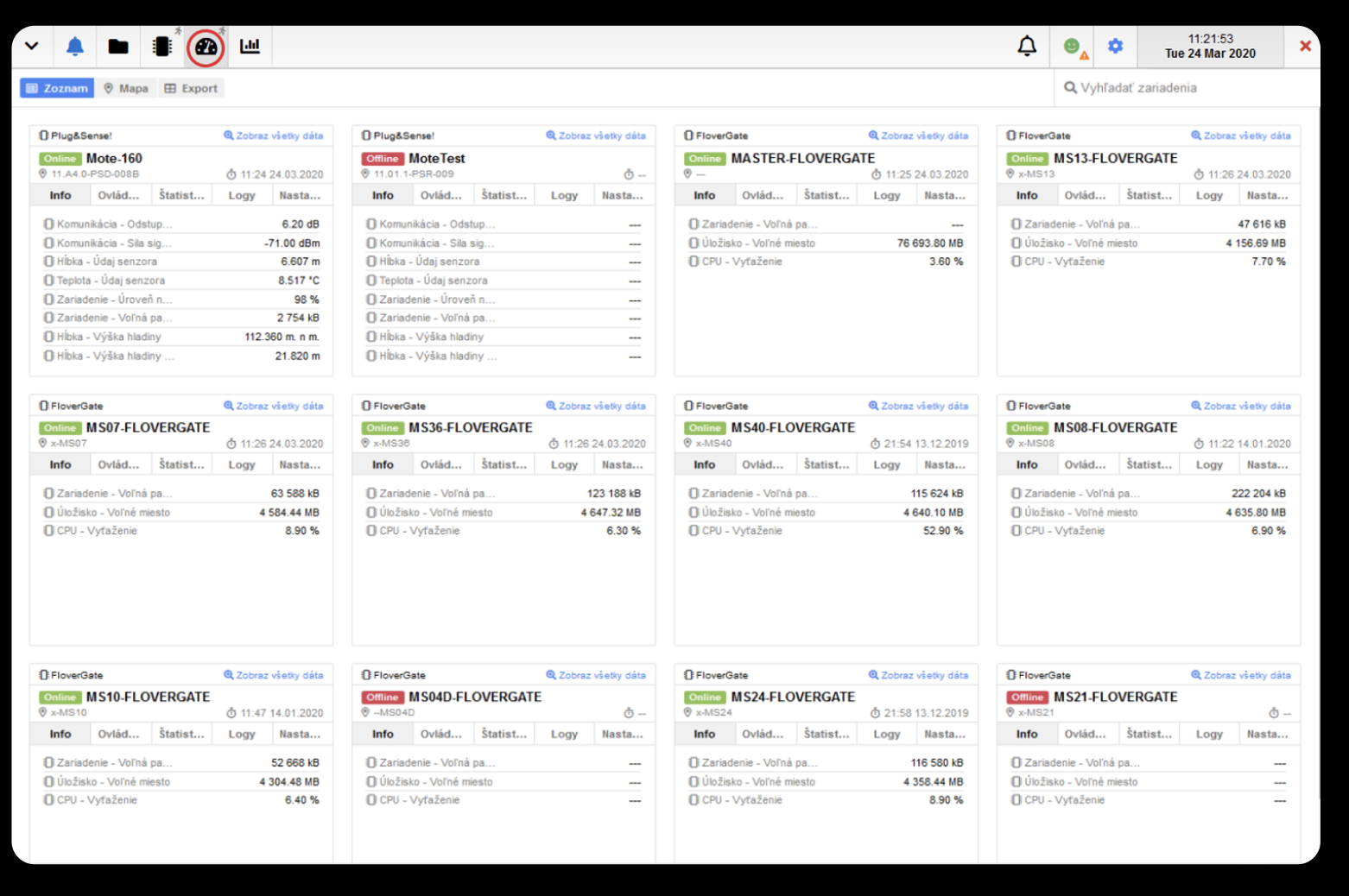
Task: Click the Export button
Action: click(x=191, y=88)
